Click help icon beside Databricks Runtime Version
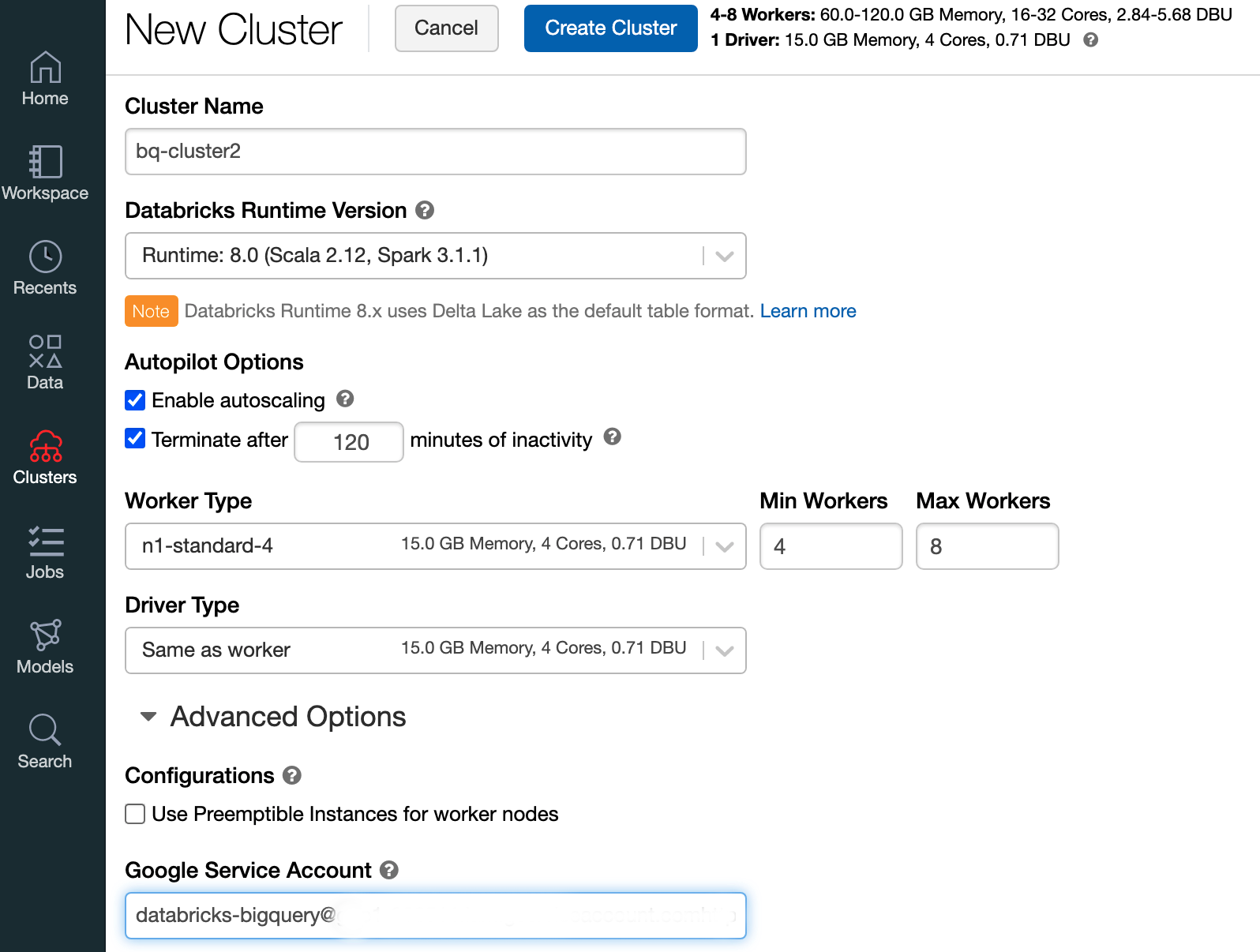 [x=425, y=211]
